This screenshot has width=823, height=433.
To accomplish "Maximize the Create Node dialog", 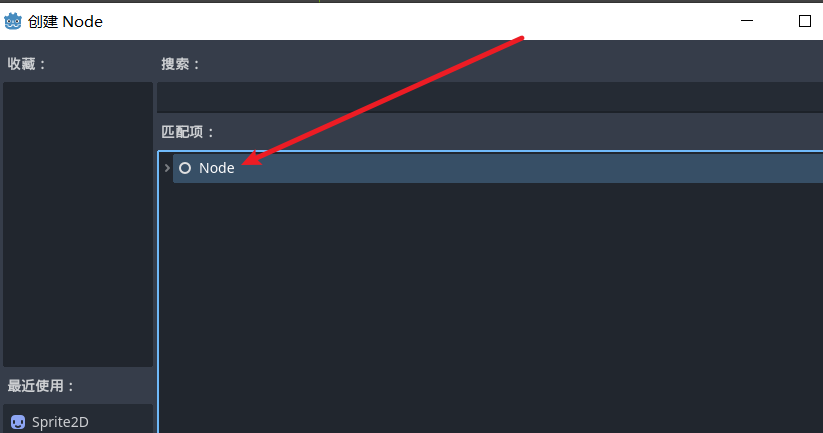I will pyautogui.click(x=805, y=21).
